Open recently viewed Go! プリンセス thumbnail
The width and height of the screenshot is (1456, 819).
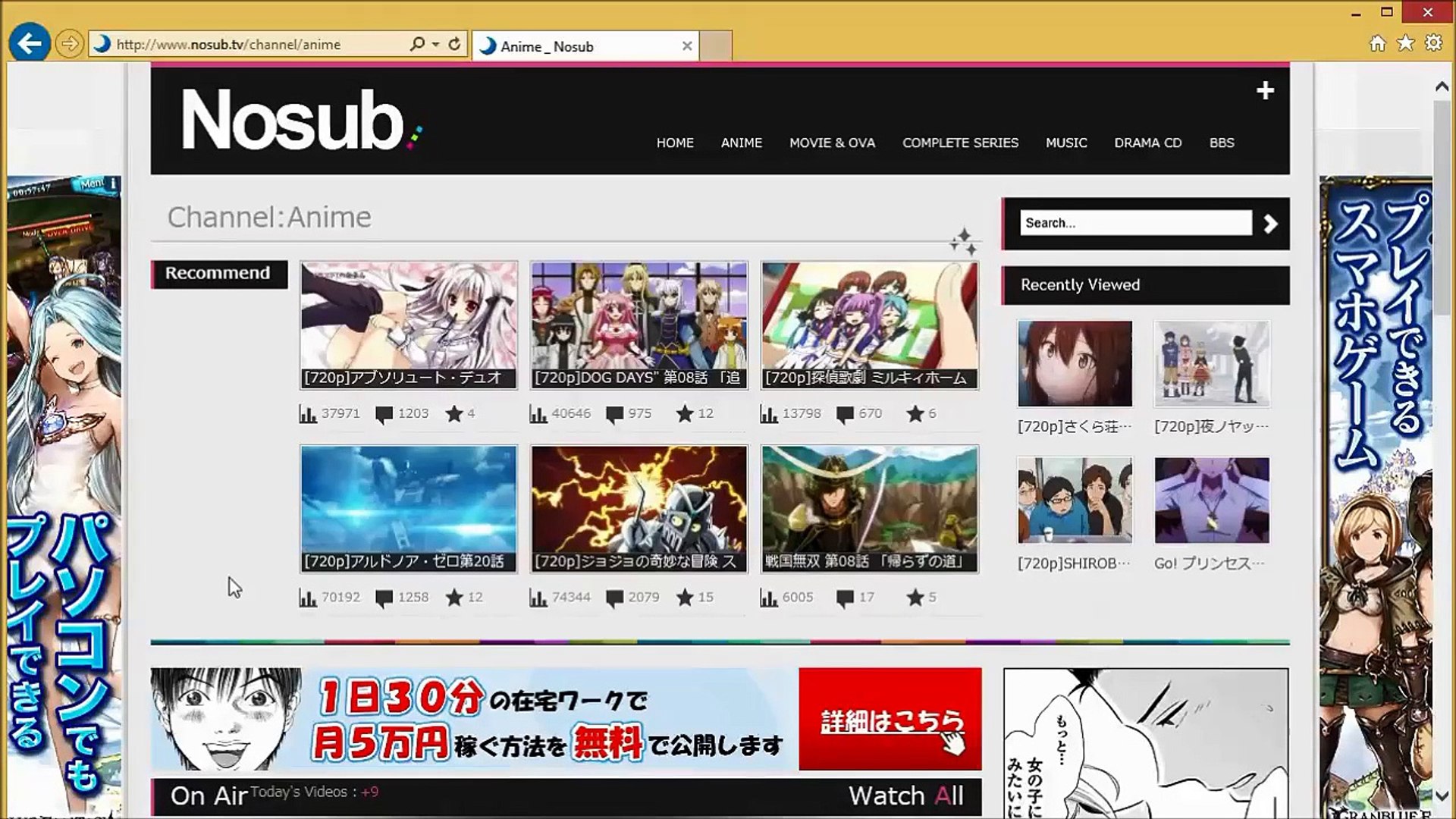tap(1212, 500)
